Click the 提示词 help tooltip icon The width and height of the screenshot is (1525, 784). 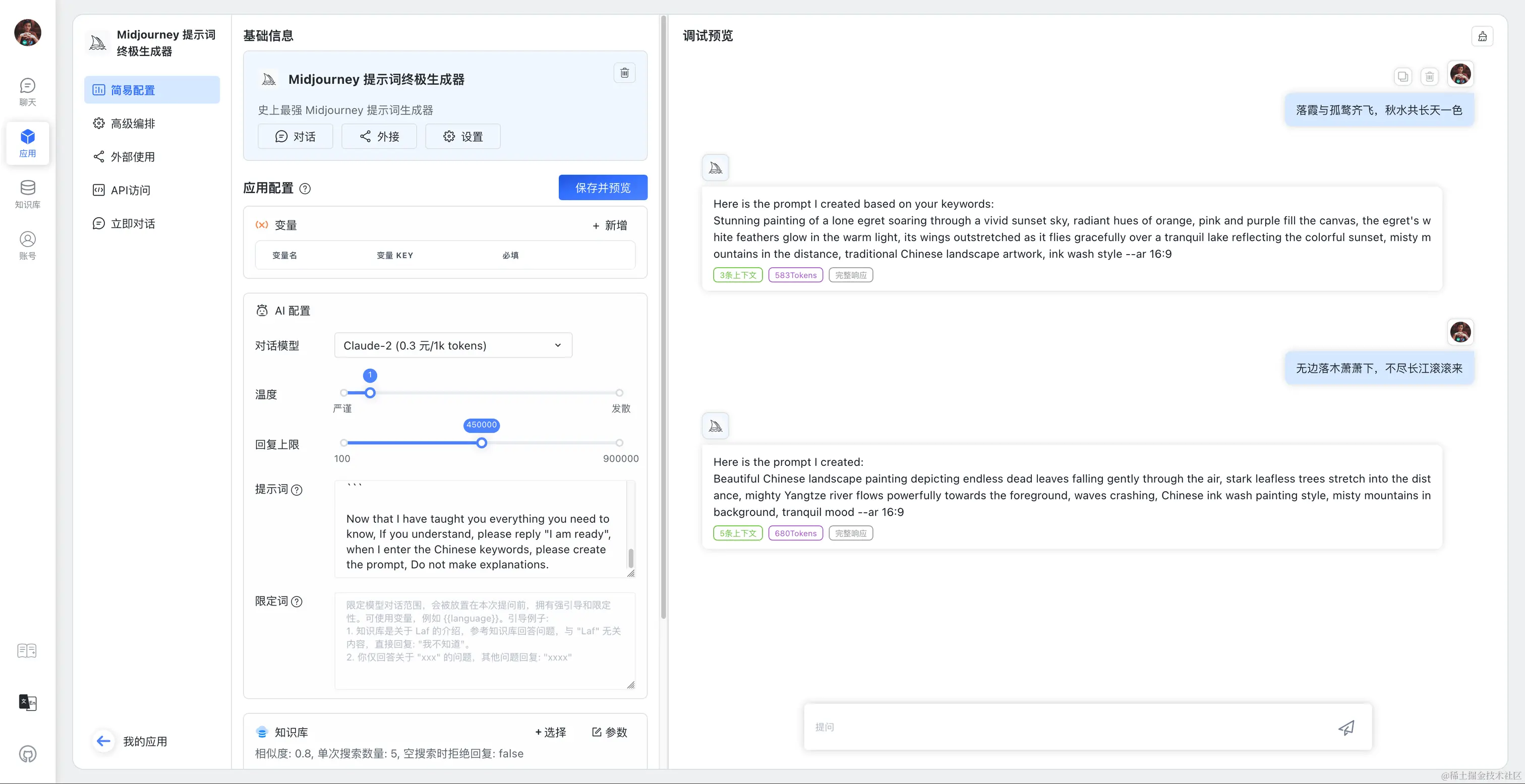[297, 490]
